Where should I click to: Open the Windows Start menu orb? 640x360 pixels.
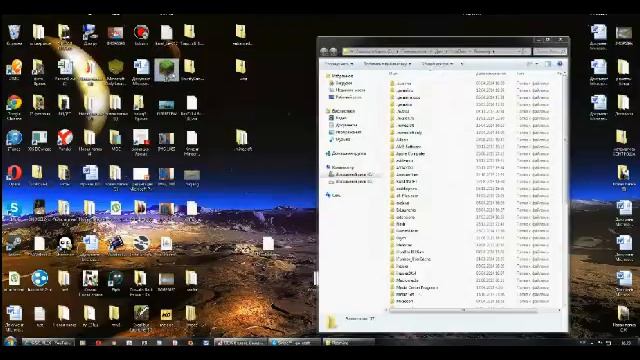coord(10,342)
